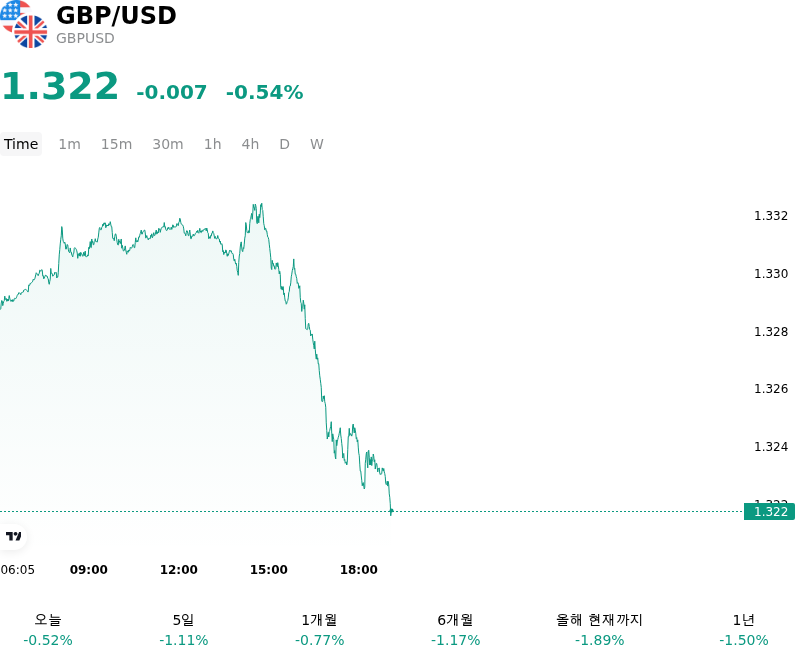The height and width of the screenshot is (660, 800).
Task: Show the 5일 range performance
Action: click(x=184, y=629)
